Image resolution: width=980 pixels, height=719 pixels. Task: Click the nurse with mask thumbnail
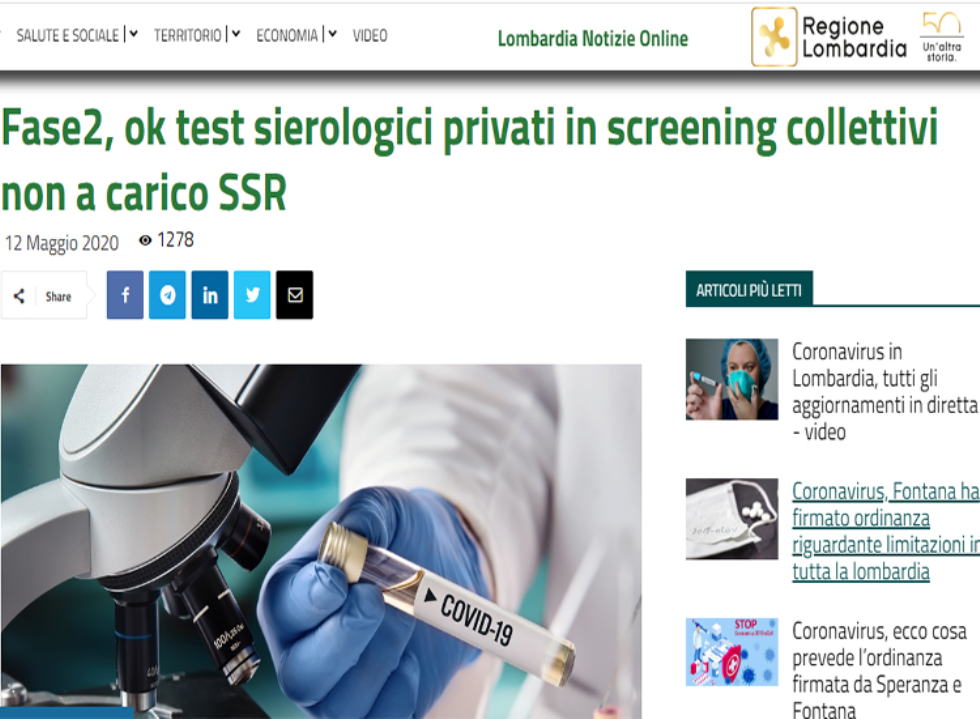(x=732, y=380)
